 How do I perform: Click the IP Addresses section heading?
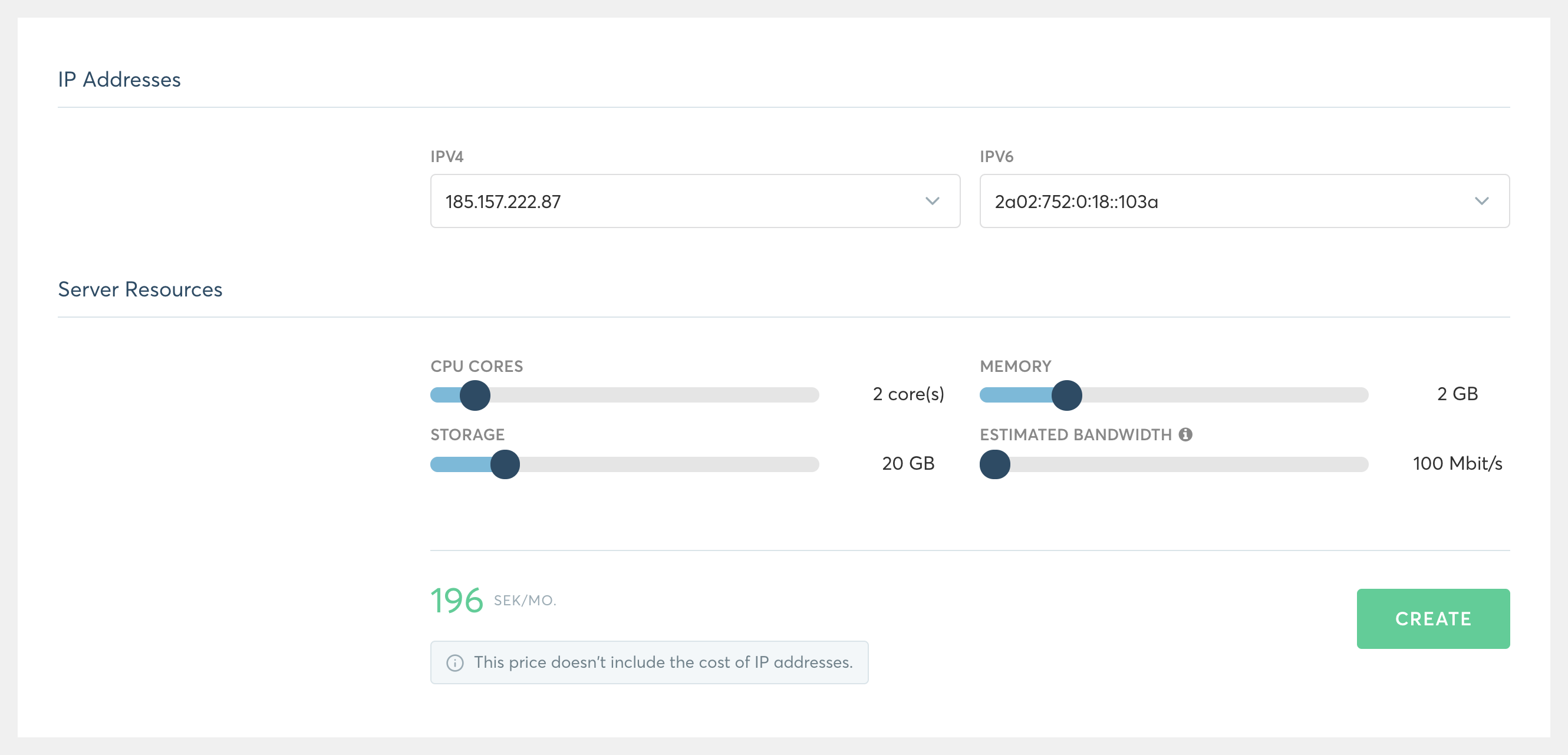[x=119, y=80]
